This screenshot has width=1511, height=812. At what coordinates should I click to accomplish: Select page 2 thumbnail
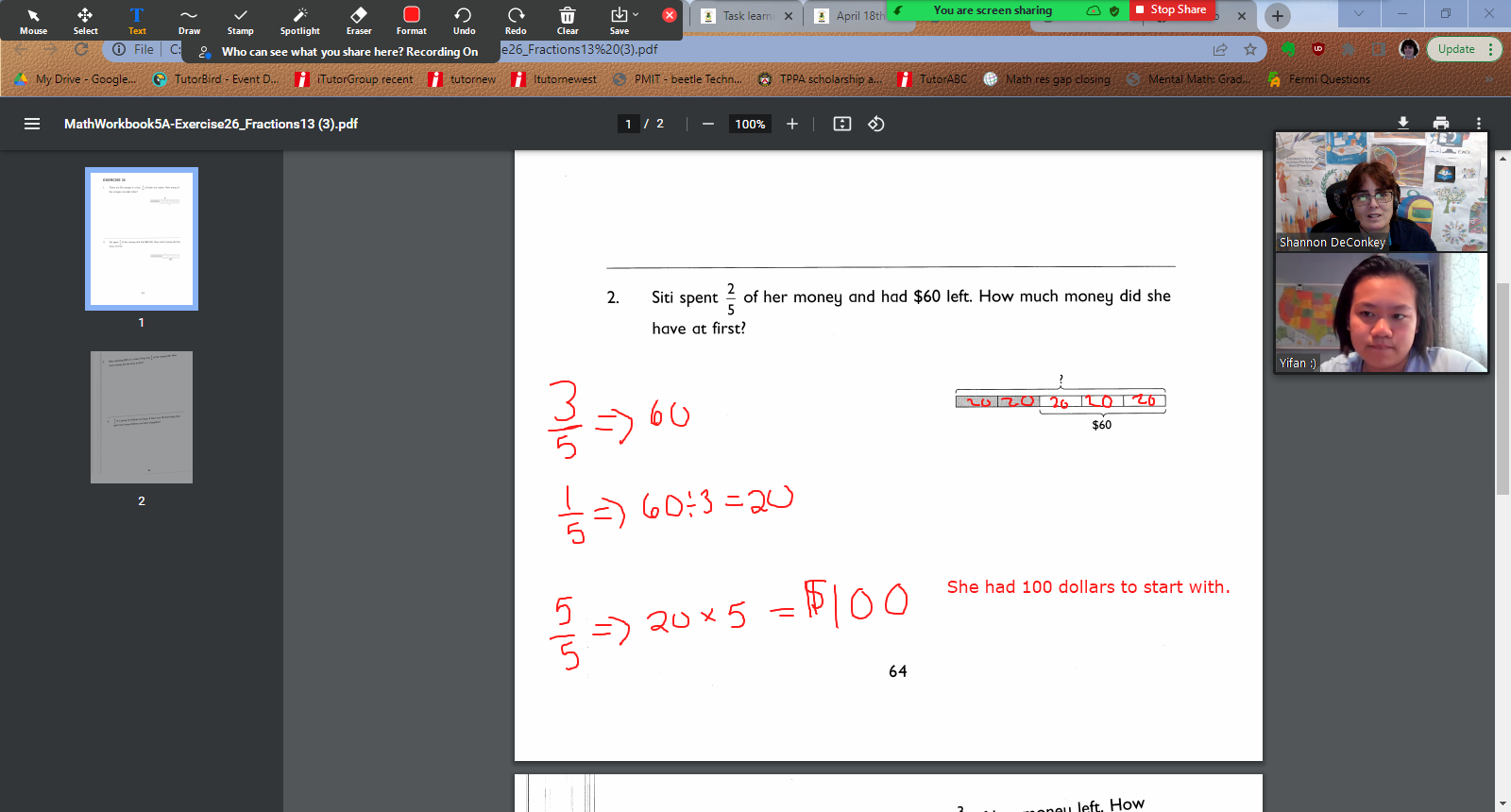(142, 417)
